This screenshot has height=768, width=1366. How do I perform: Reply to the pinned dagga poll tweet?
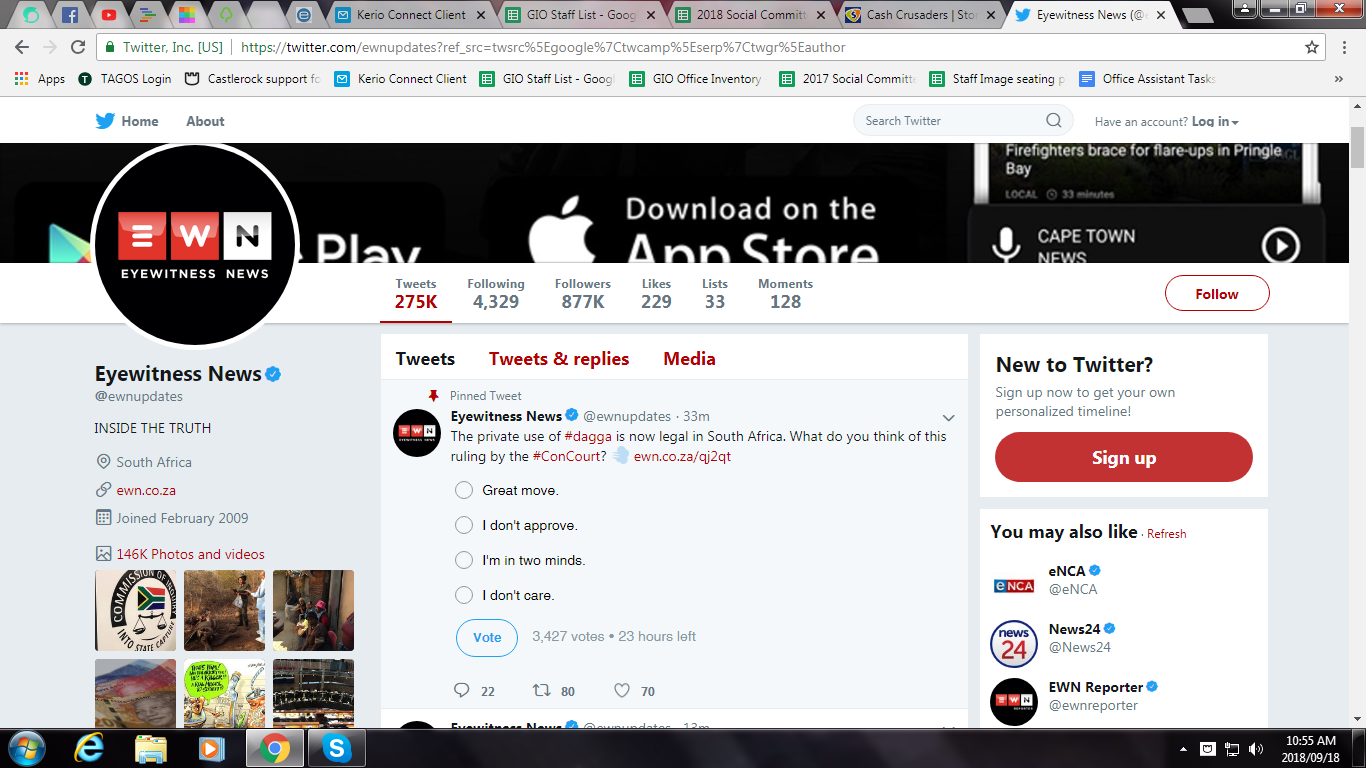461,690
